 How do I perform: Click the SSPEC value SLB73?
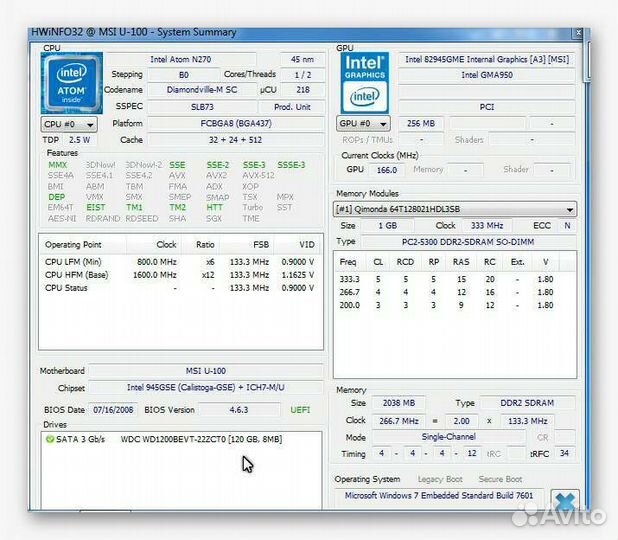[x=202, y=107]
